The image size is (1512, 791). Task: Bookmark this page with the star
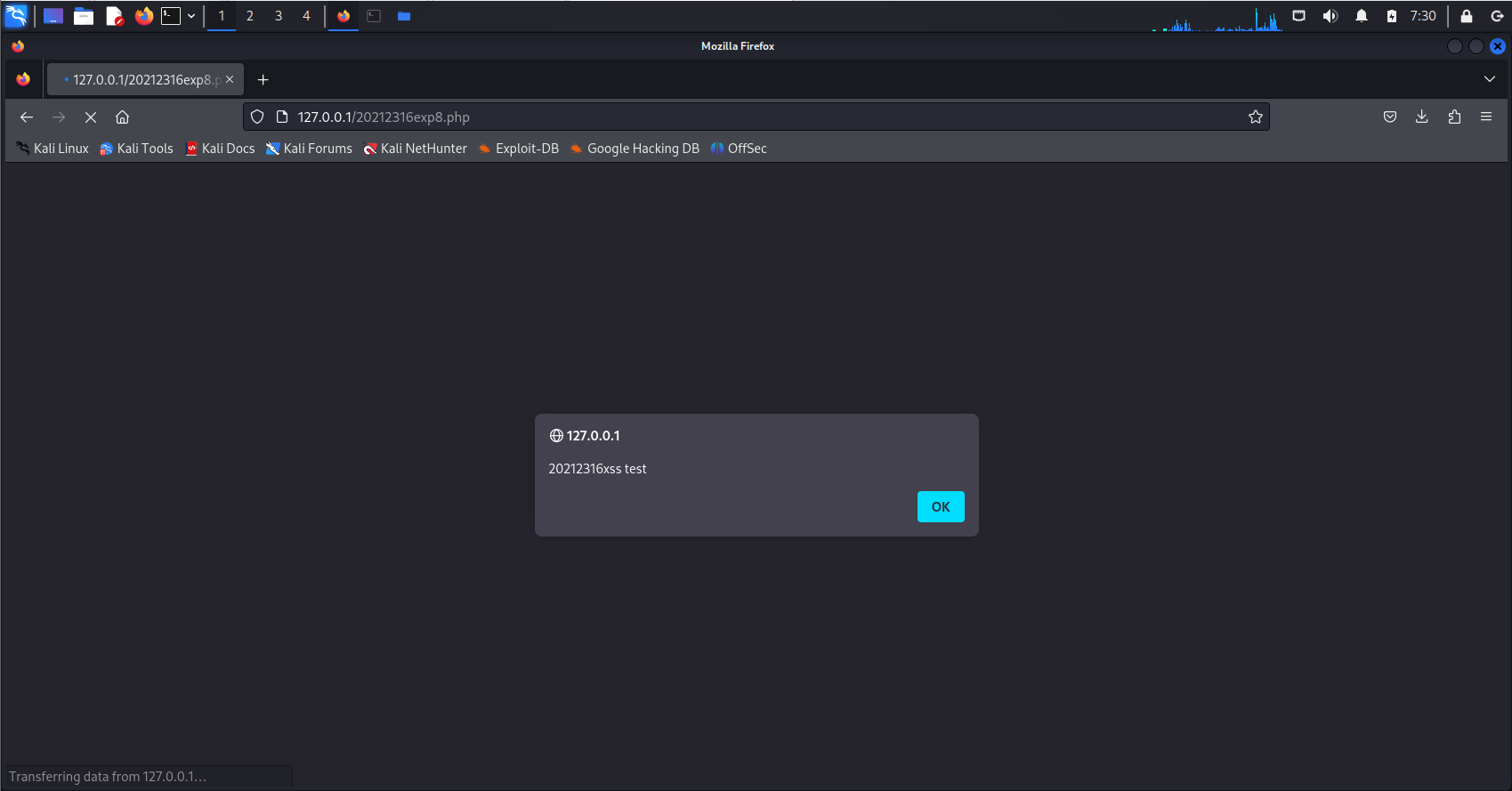click(x=1255, y=117)
